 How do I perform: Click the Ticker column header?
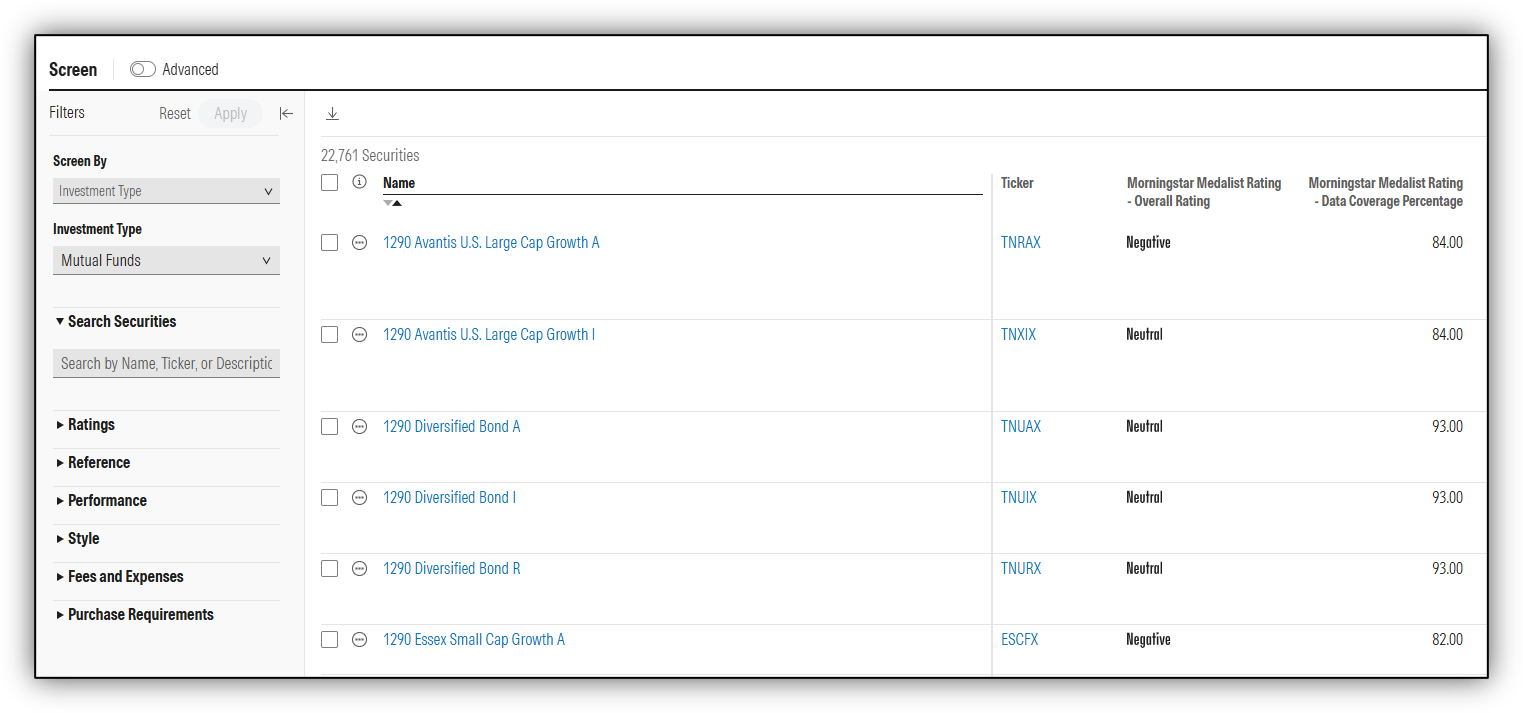pyautogui.click(x=1017, y=183)
